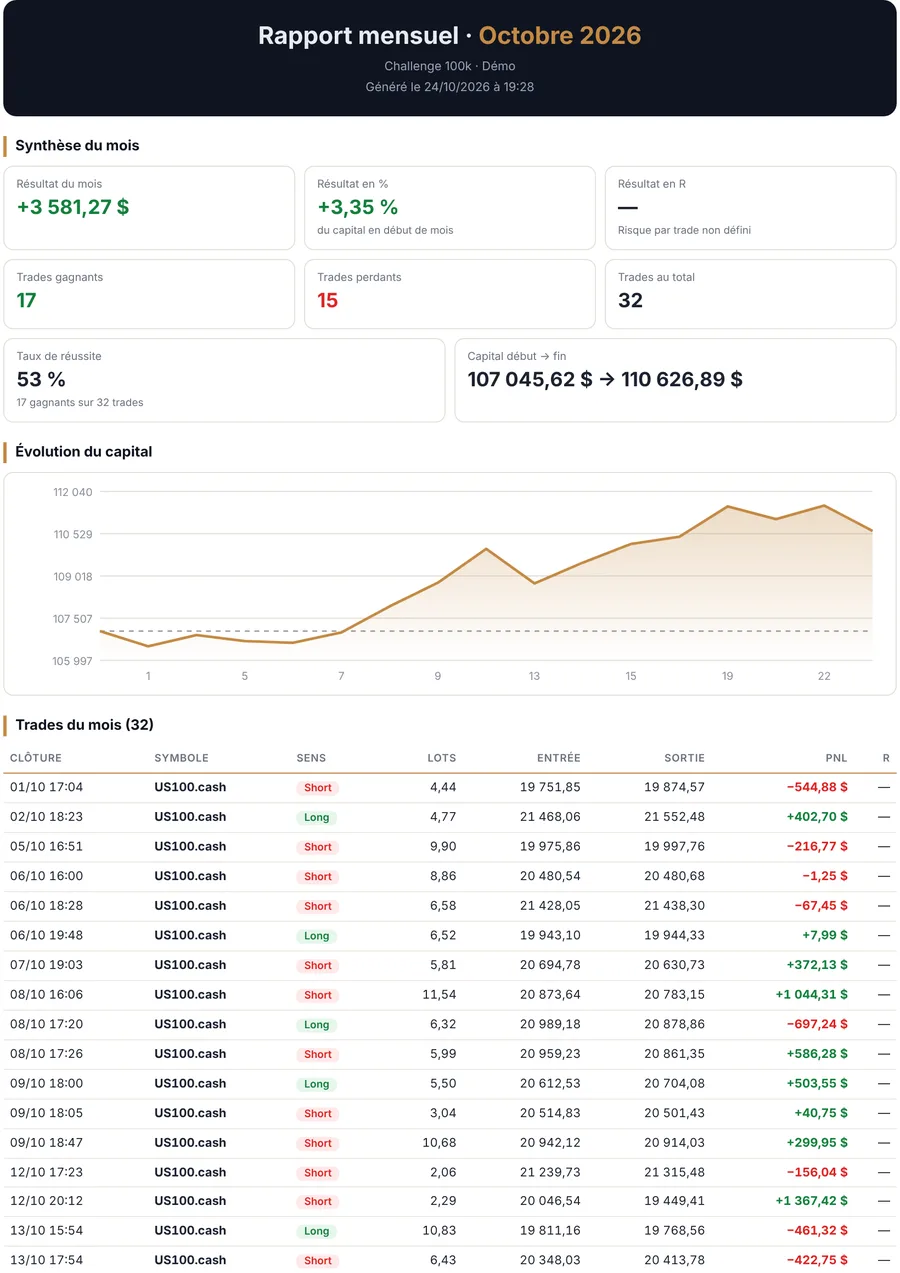Click the Résultat du mois card
Image resolution: width=900 pixels, height=1273 pixels.
(x=149, y=208)
